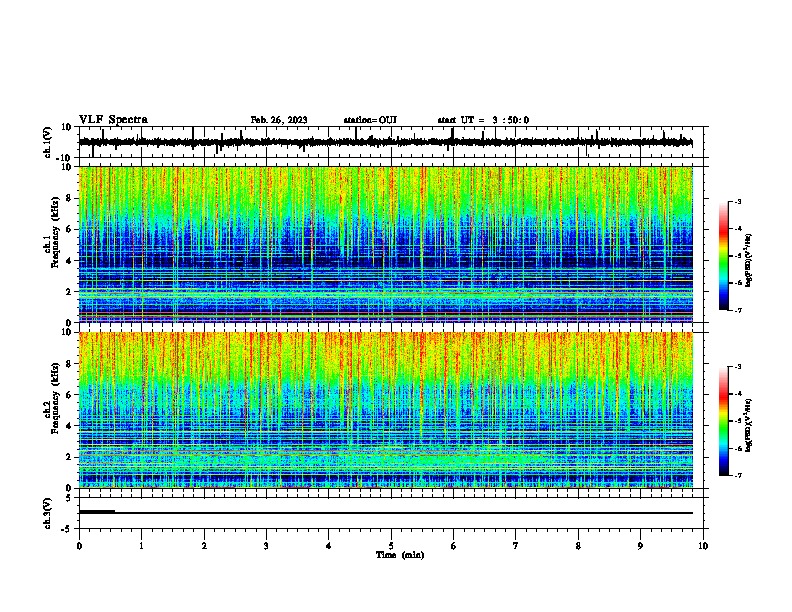Click the "10" tick on the time axis

(x=703, y=546)
